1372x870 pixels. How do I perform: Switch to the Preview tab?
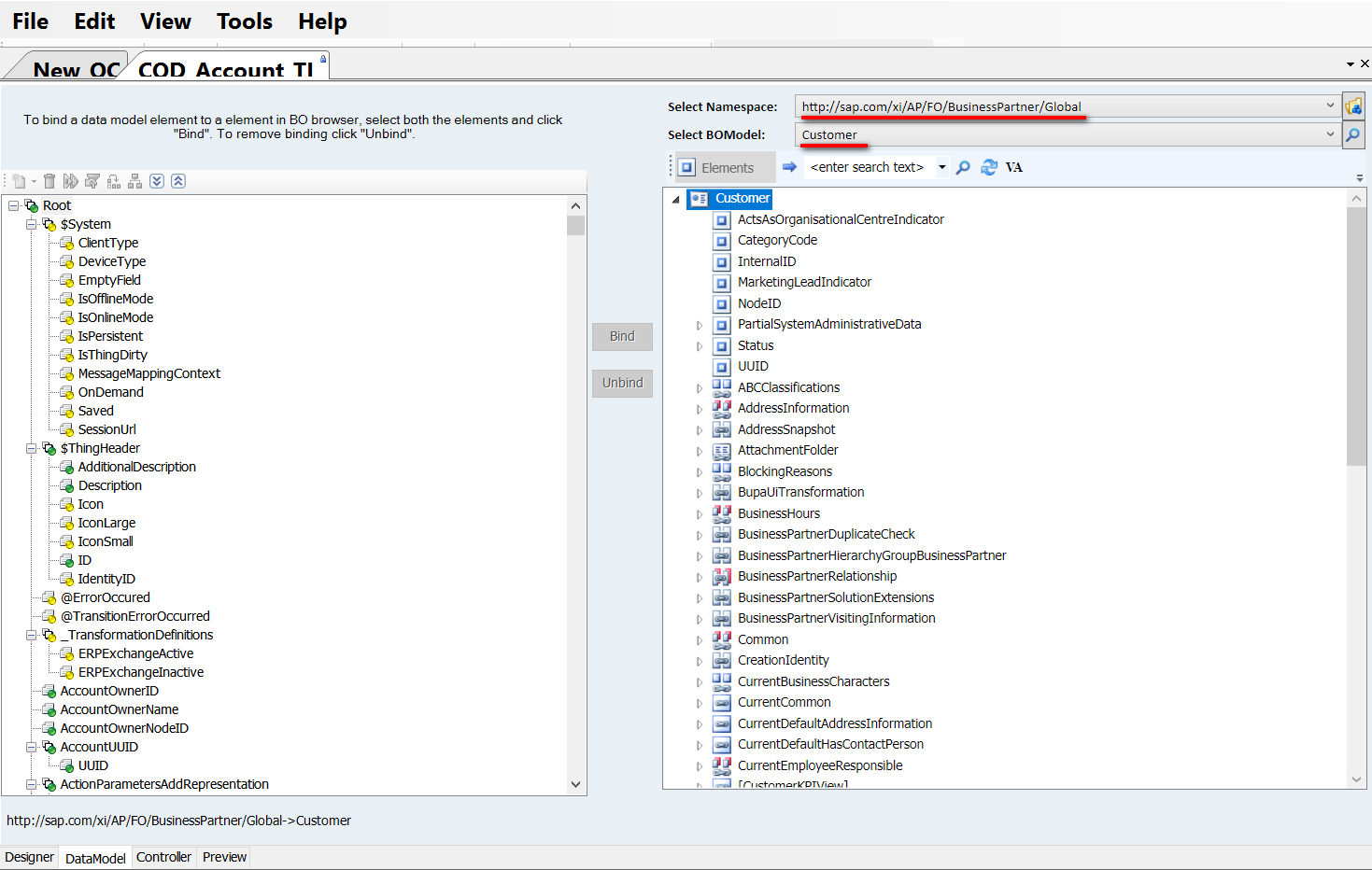click(x=225, y=857)
